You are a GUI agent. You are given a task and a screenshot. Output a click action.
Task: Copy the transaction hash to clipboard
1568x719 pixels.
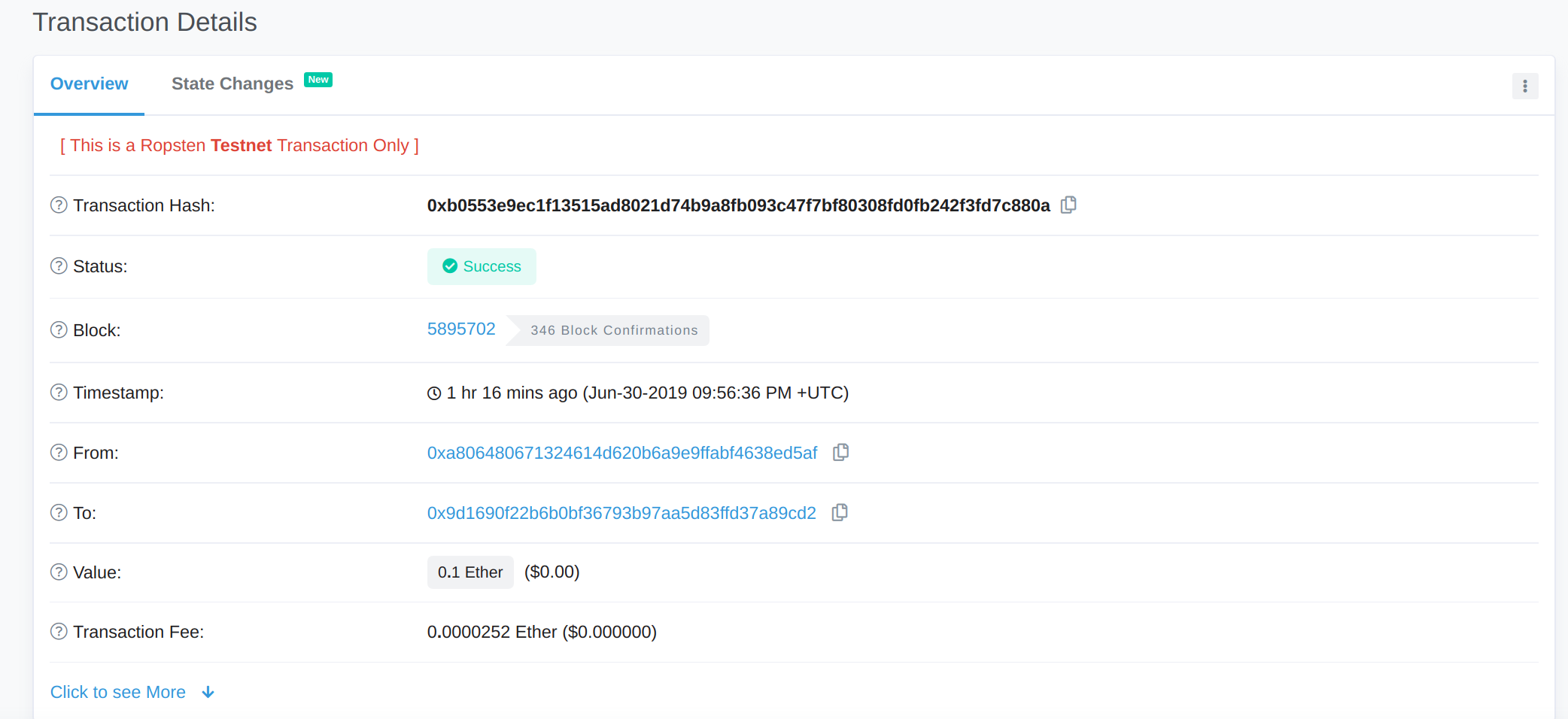pos(1068,205)
